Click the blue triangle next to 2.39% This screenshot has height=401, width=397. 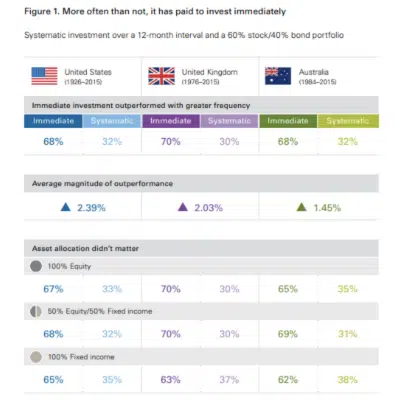(x=66, y=207)
